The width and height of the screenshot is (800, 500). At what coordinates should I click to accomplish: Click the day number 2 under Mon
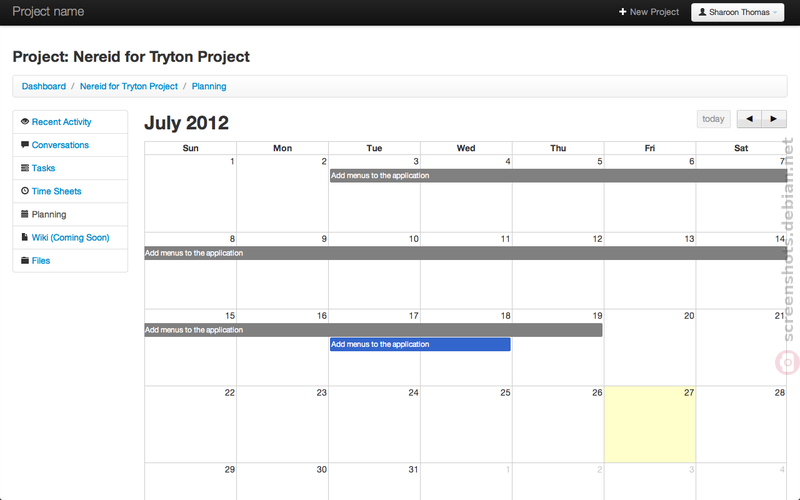pos(324,161)
